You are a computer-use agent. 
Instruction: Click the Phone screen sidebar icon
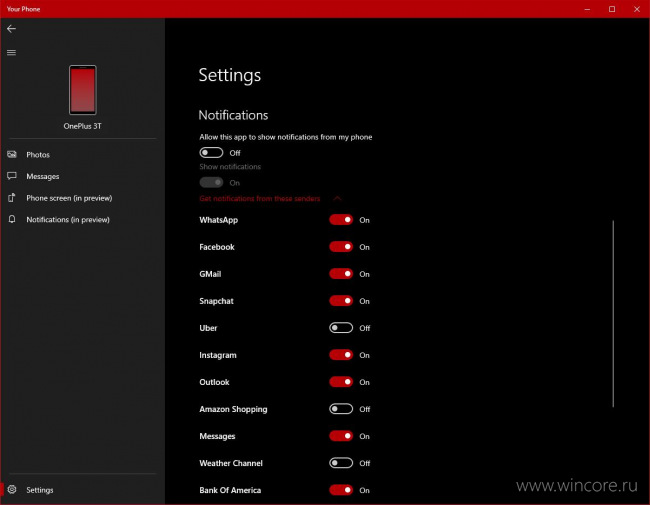pos(12,198)
